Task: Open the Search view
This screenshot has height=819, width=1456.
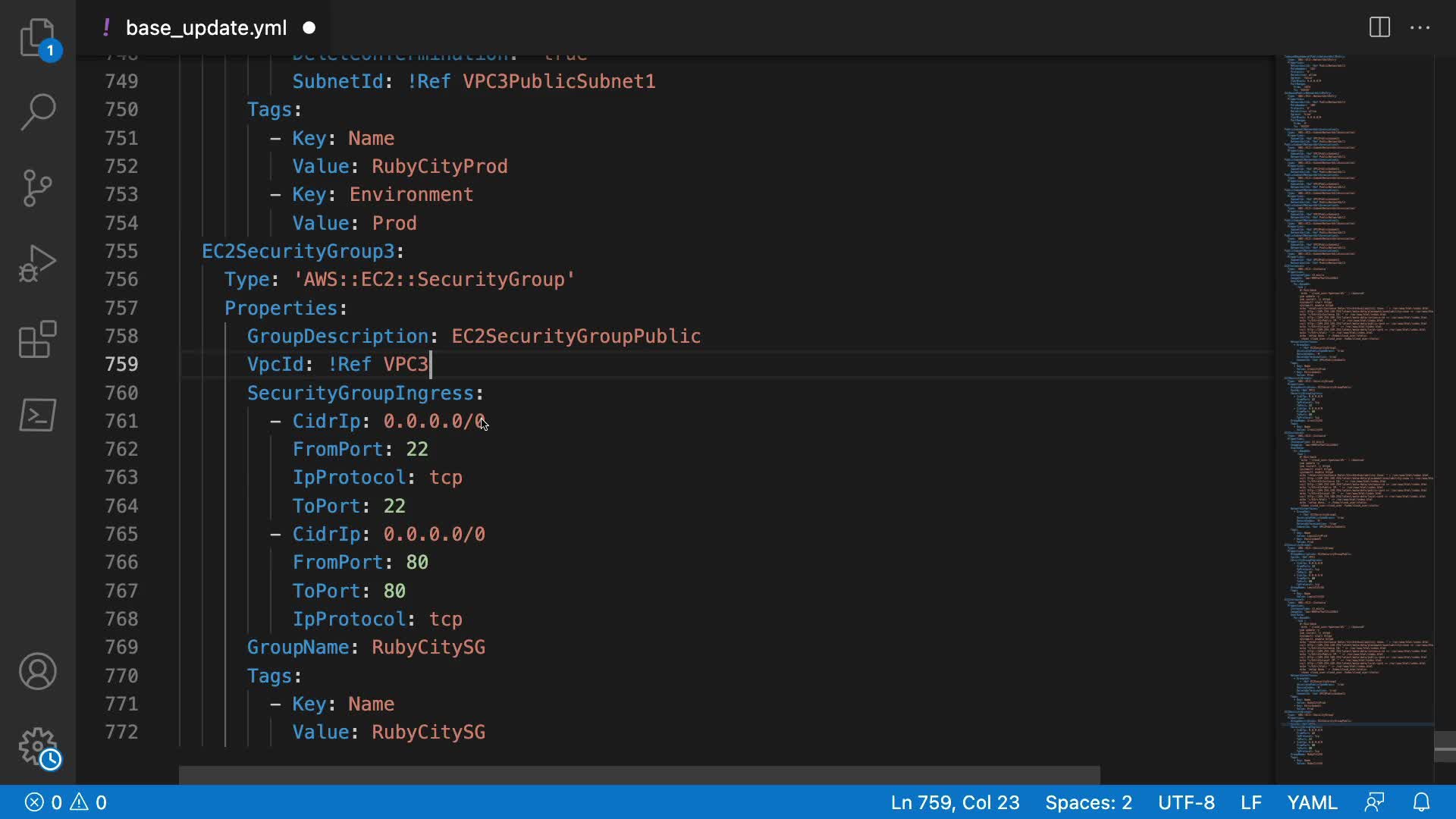Action: pyautogui.click(x=37, y=112)
